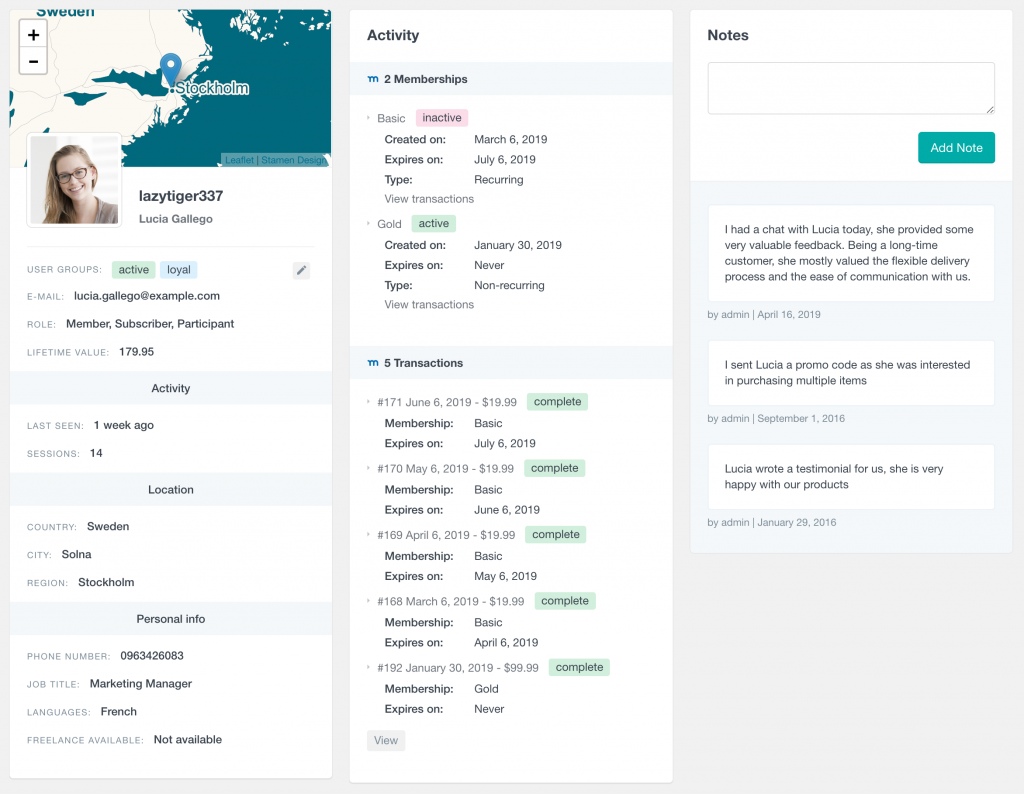Click the 'complete' badge on transaction #170
The height and width of the screenshot is (794, 1024).
[554, 468]
